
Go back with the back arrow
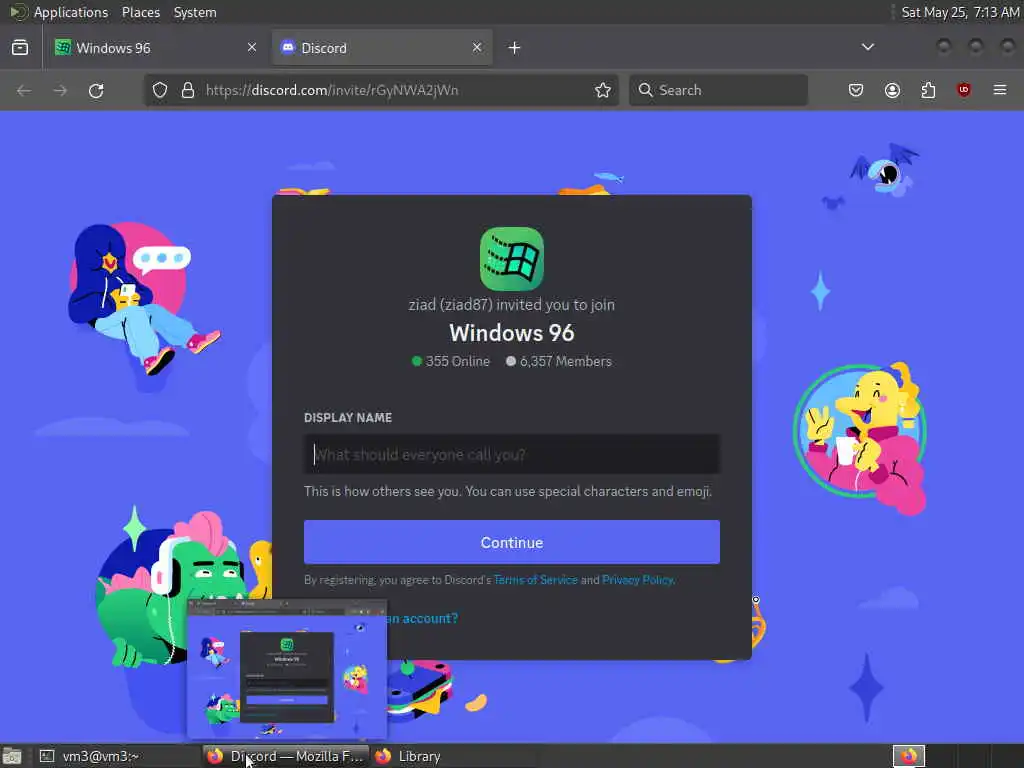[24, 90]
